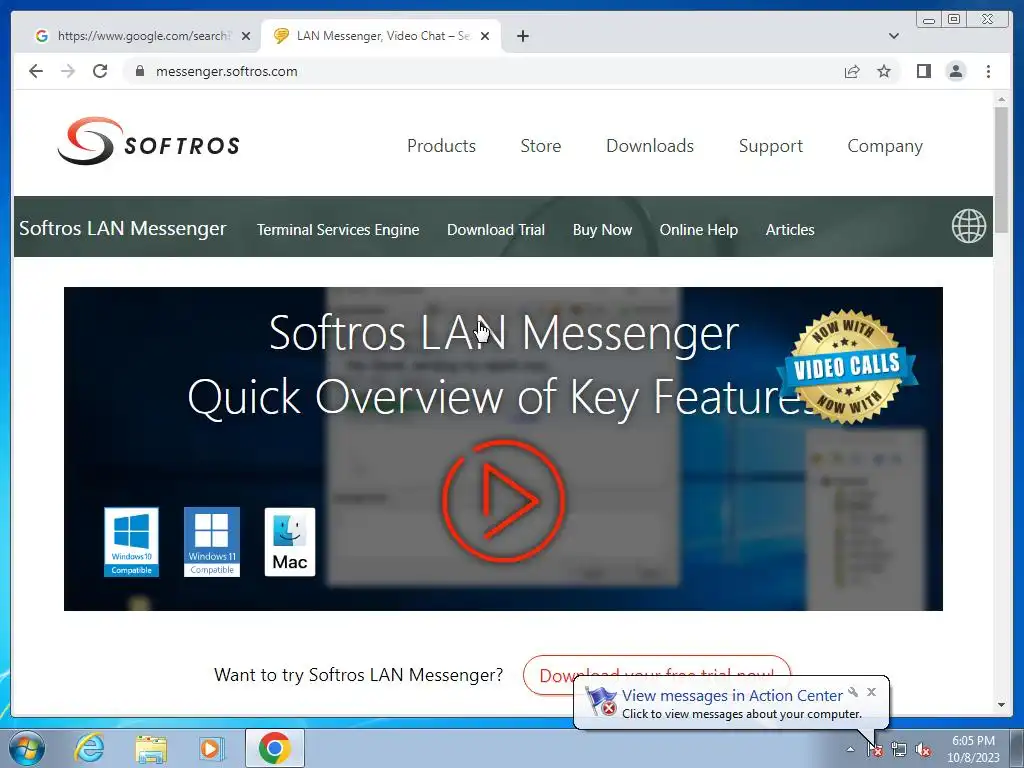Image resolution: width=1024 pixels, height=768 pixels.
Task: Close the Action Center notification balloon
Action: coord(871,692)
